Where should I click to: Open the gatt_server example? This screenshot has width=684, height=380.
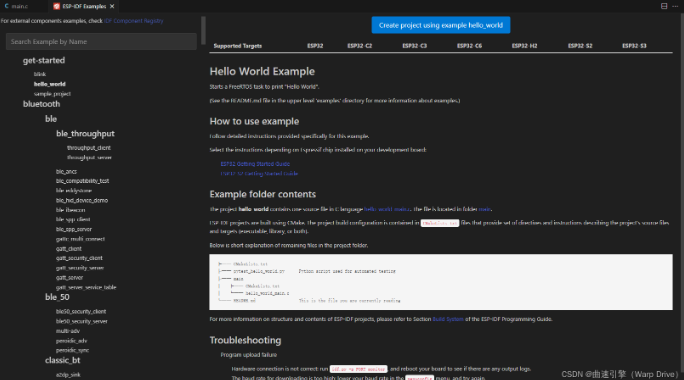[x=69, y=277]
